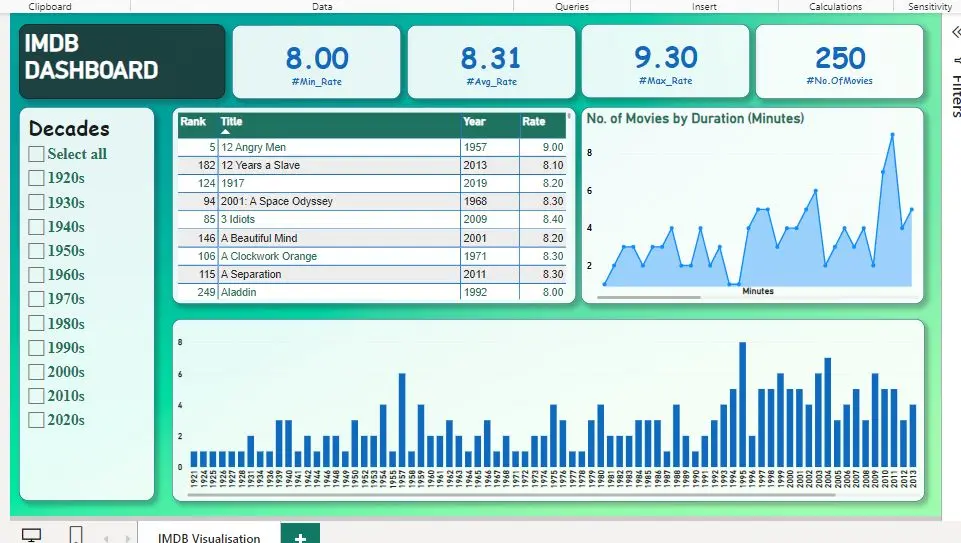Switch to desktop layout view icon
This screenshot has width=961, height=543.
(31, 535)
